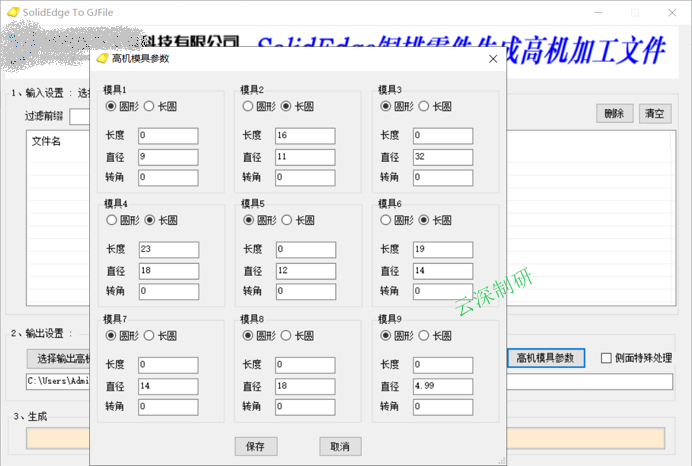692x466 pixels.
Task: Click 模具1 转角 input field
Action: pos(168,177)
